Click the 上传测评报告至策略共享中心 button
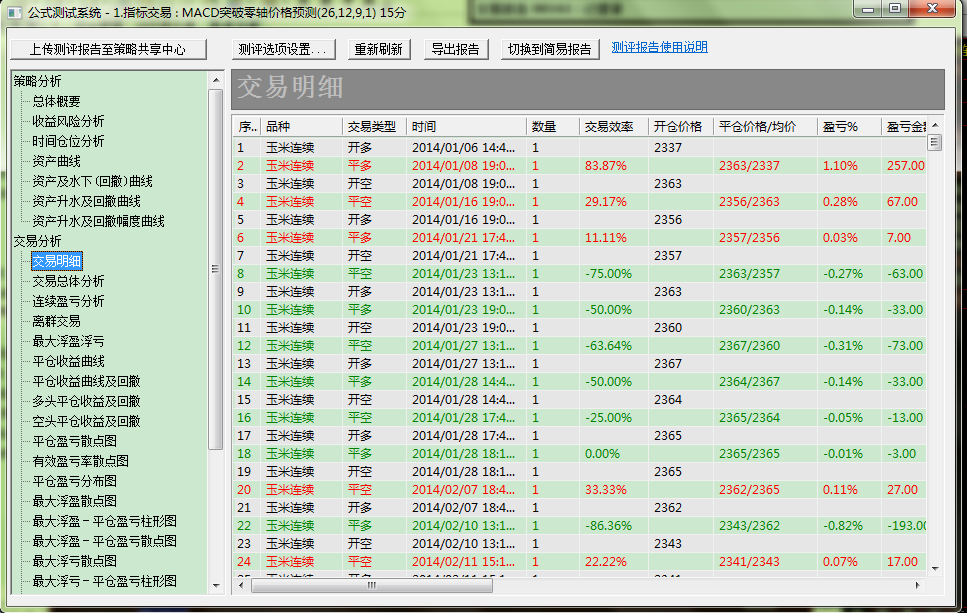Image resolution: width=967 pixels, height=613 pixels. (107, 49)
